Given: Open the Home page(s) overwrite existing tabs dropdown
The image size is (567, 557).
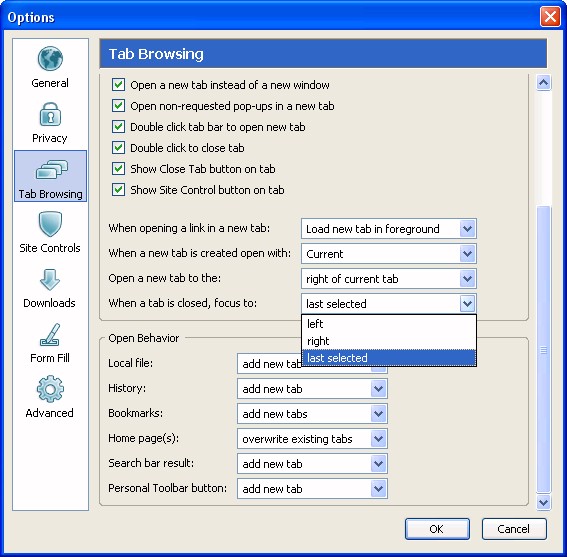Looking at the screenshot, I should [312, 439].
